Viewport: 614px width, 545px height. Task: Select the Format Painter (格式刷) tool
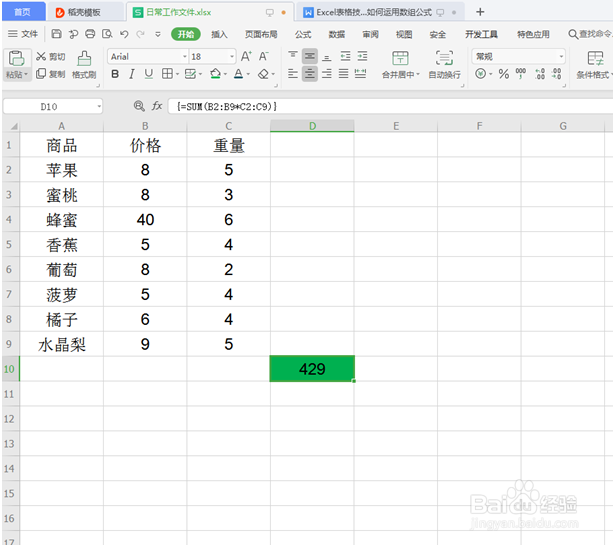point(84,65)
